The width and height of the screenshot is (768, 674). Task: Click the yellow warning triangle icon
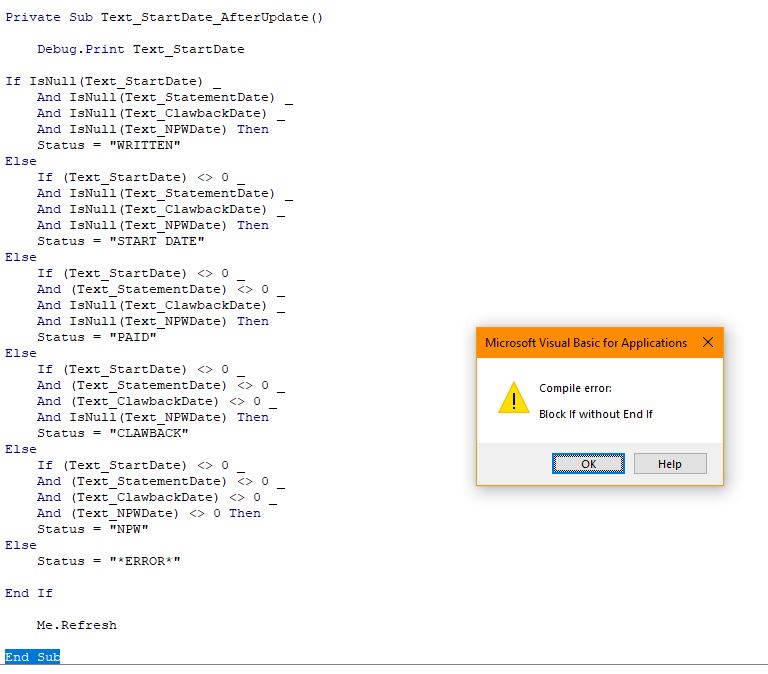513,398
